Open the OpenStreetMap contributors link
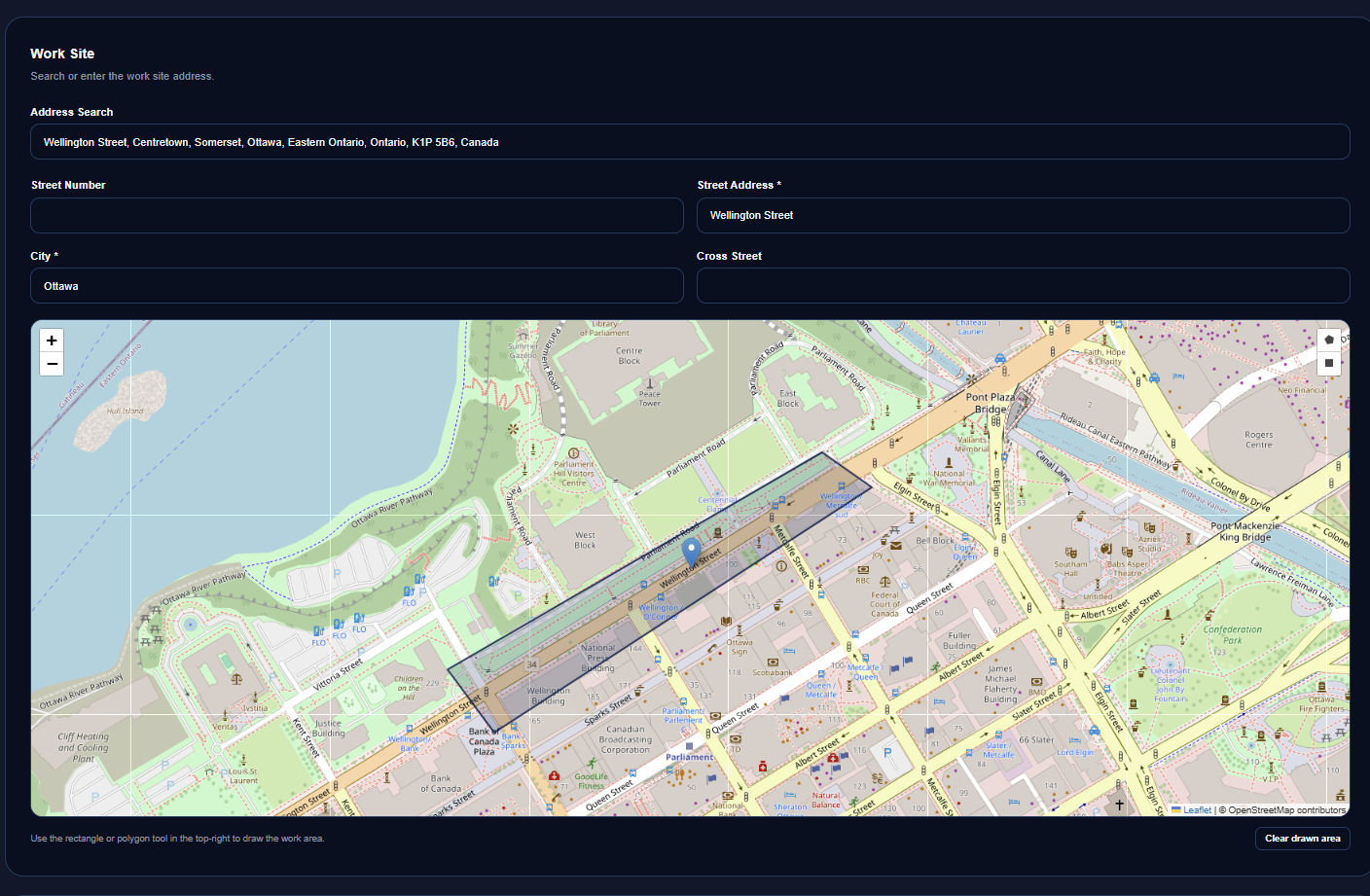 point(1286,810)
